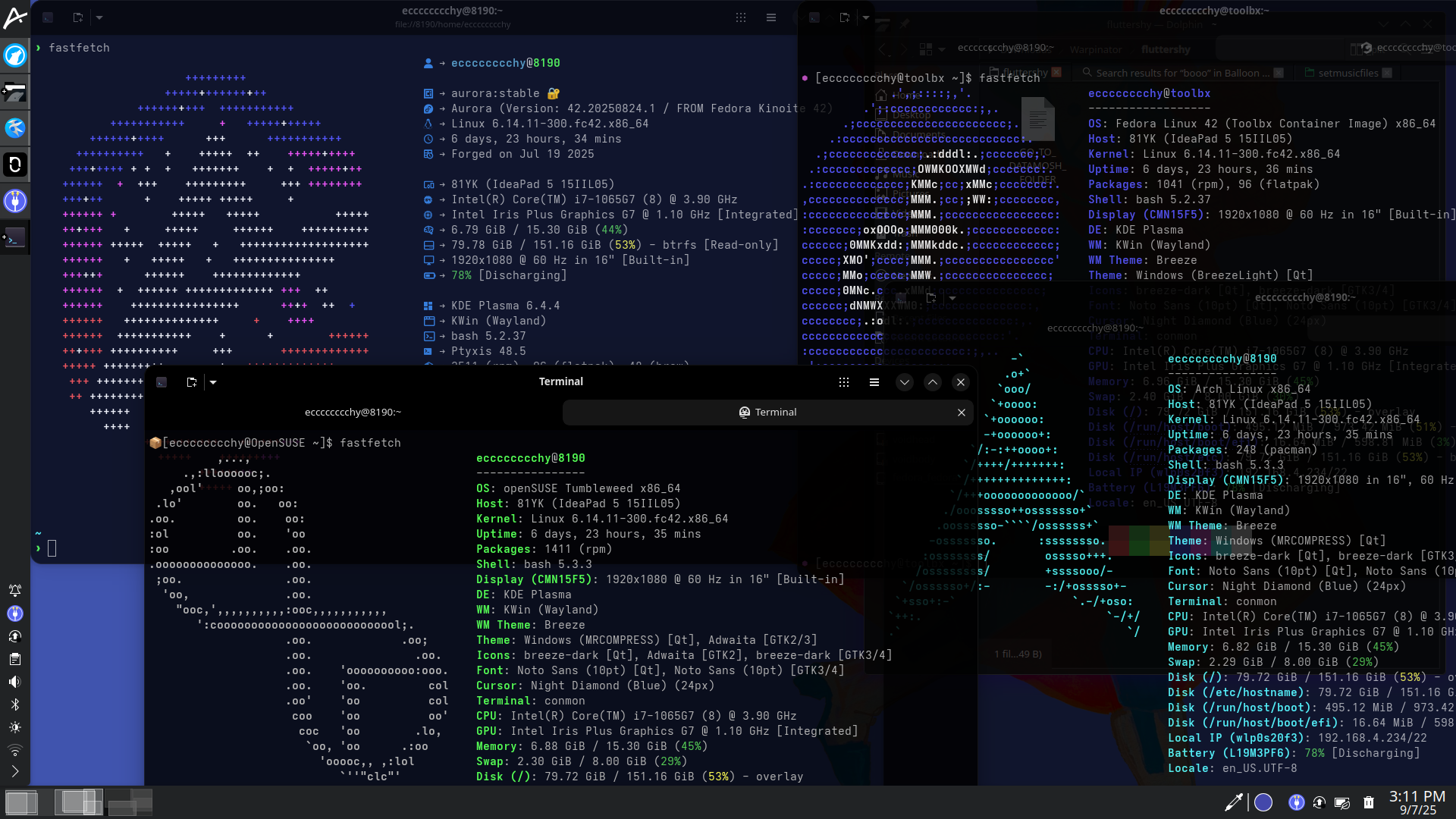
Task: Toggle the Wi-Fi network tray icon
Action: tap(15, 750)
